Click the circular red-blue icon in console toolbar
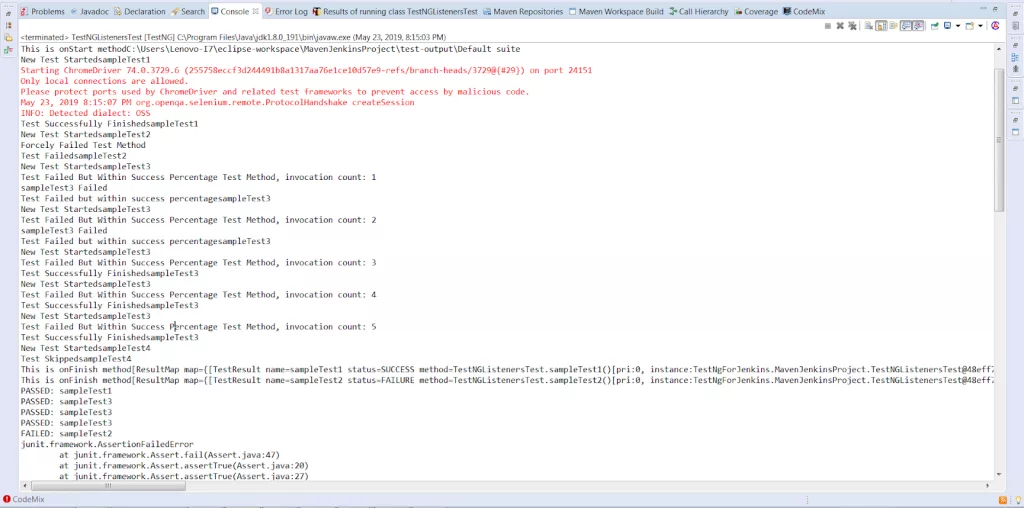The width and height of the screenshot is (1024, 508). 995,26
